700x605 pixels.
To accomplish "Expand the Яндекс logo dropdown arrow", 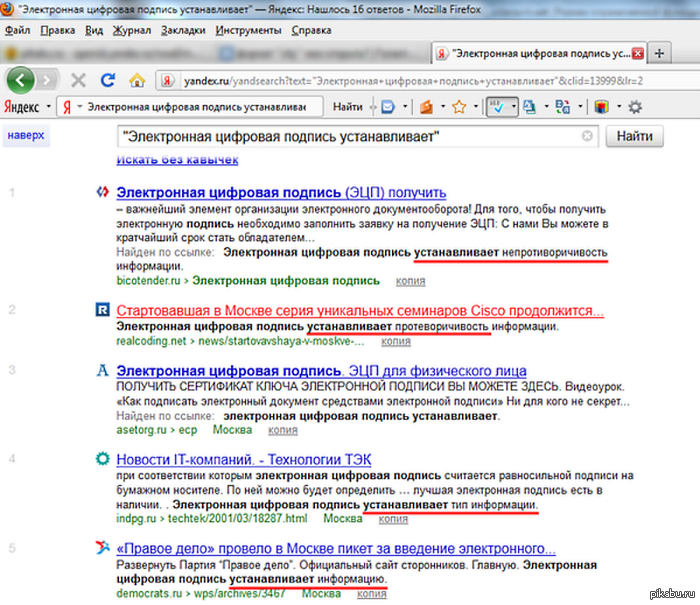I will (48, 107).
